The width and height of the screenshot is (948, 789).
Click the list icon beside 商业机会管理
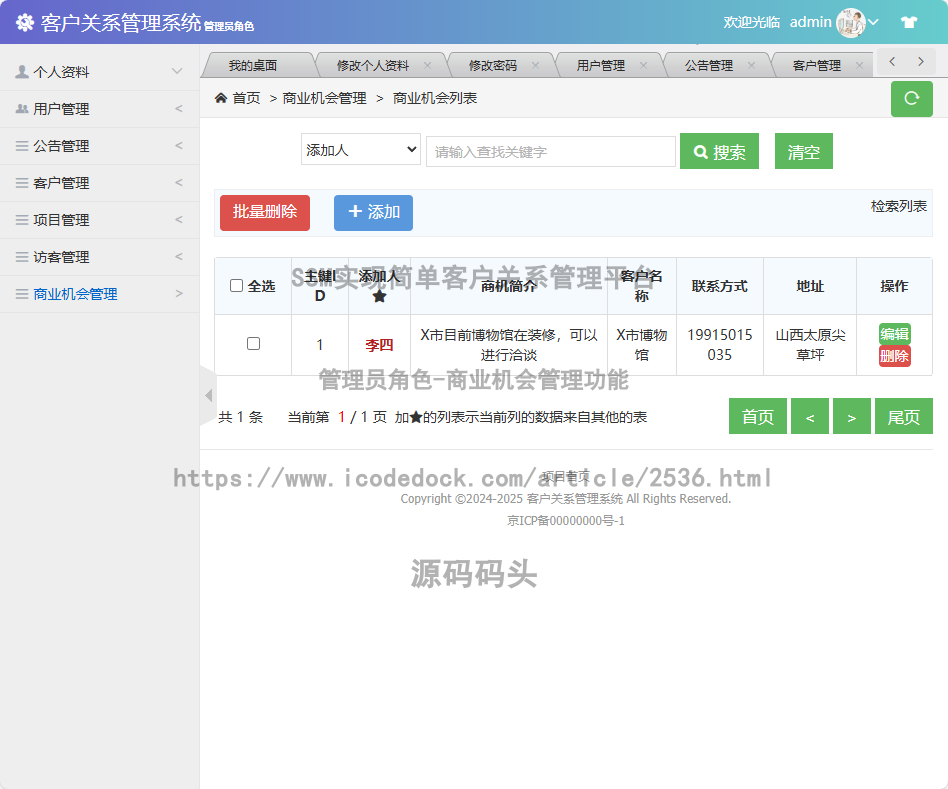pos(22,294)
